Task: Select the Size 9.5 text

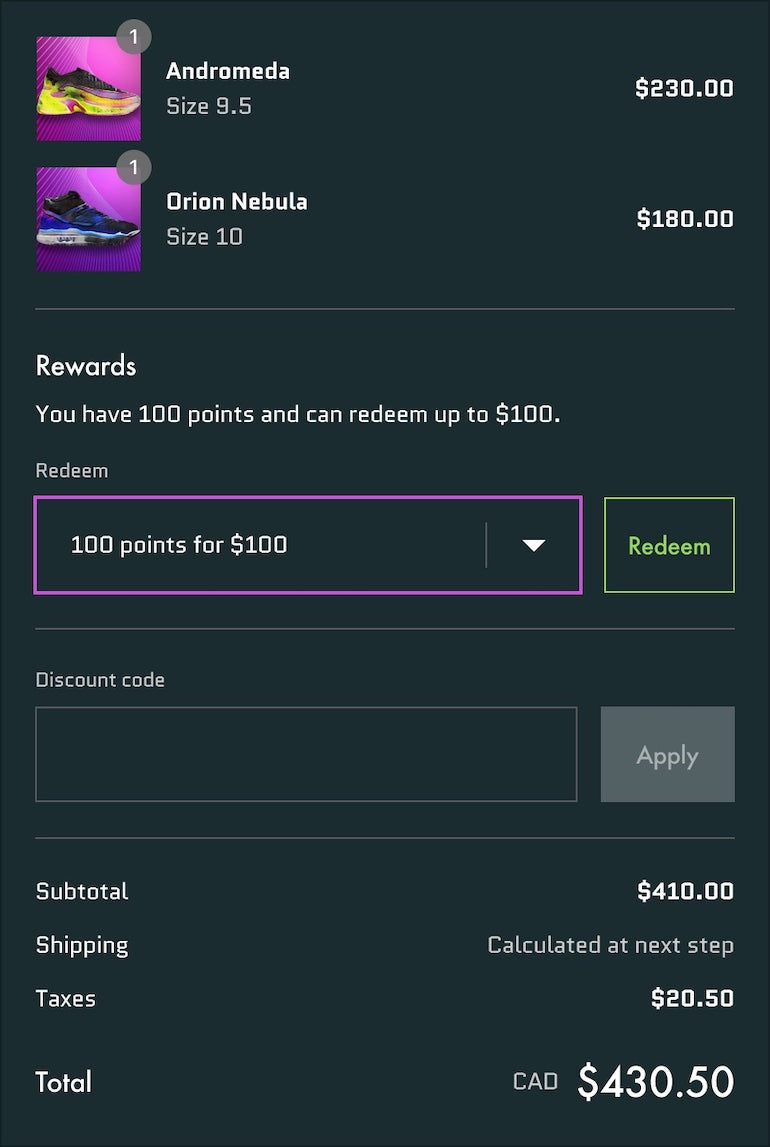Action: [x=209, y=106]
